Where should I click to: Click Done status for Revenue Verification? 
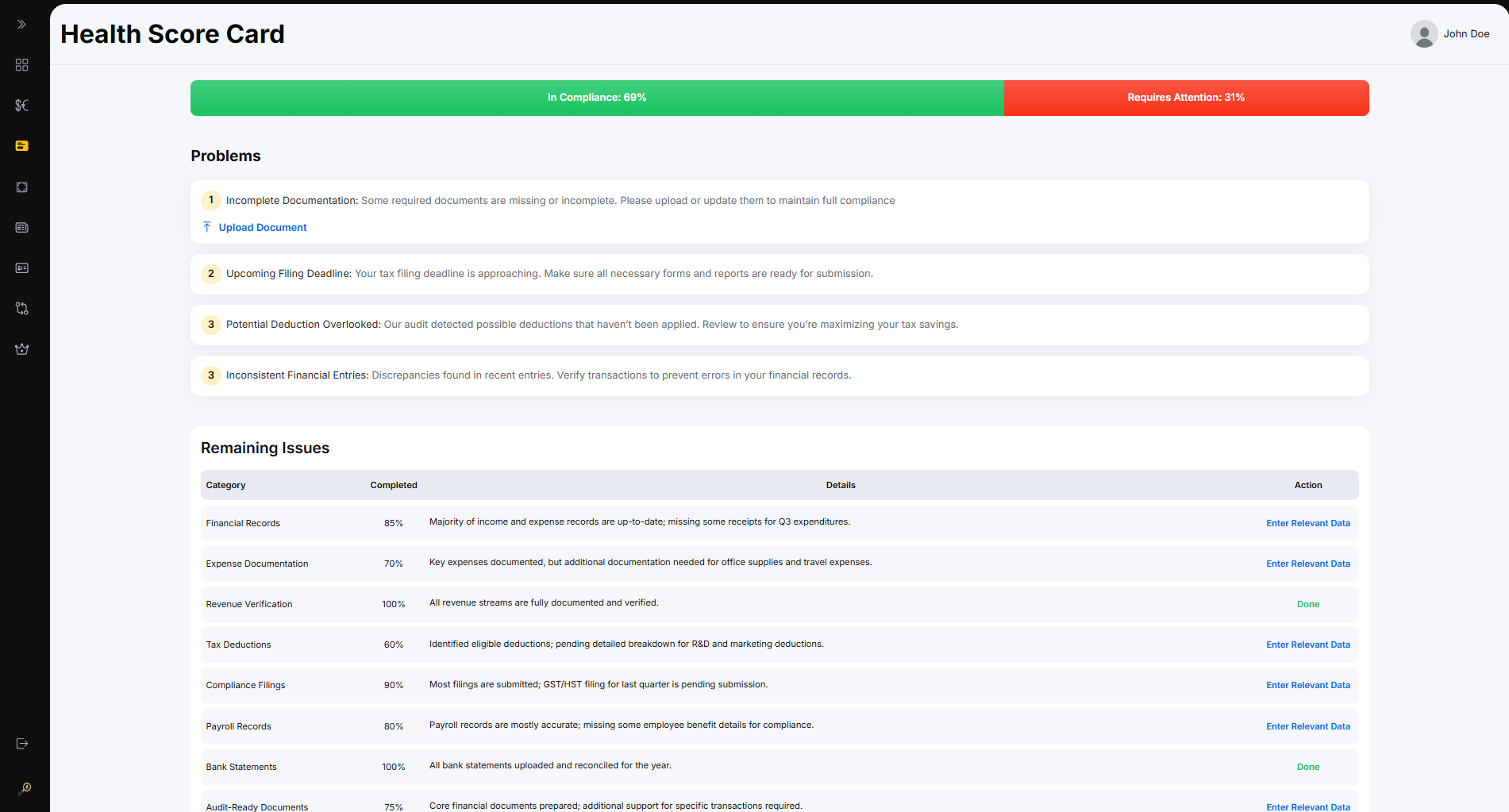coord(1308,604)
